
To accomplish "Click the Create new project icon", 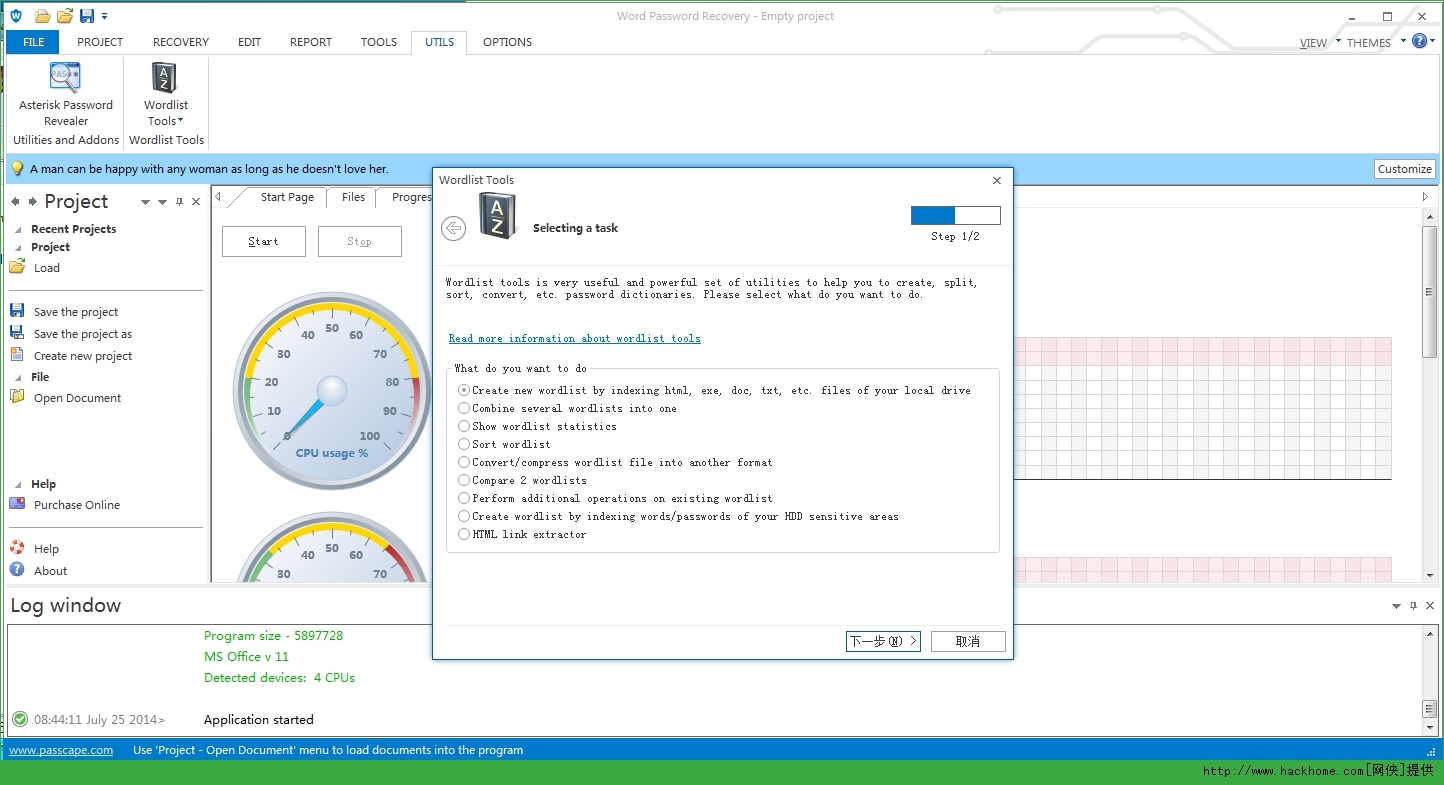I will coord(17,355).
